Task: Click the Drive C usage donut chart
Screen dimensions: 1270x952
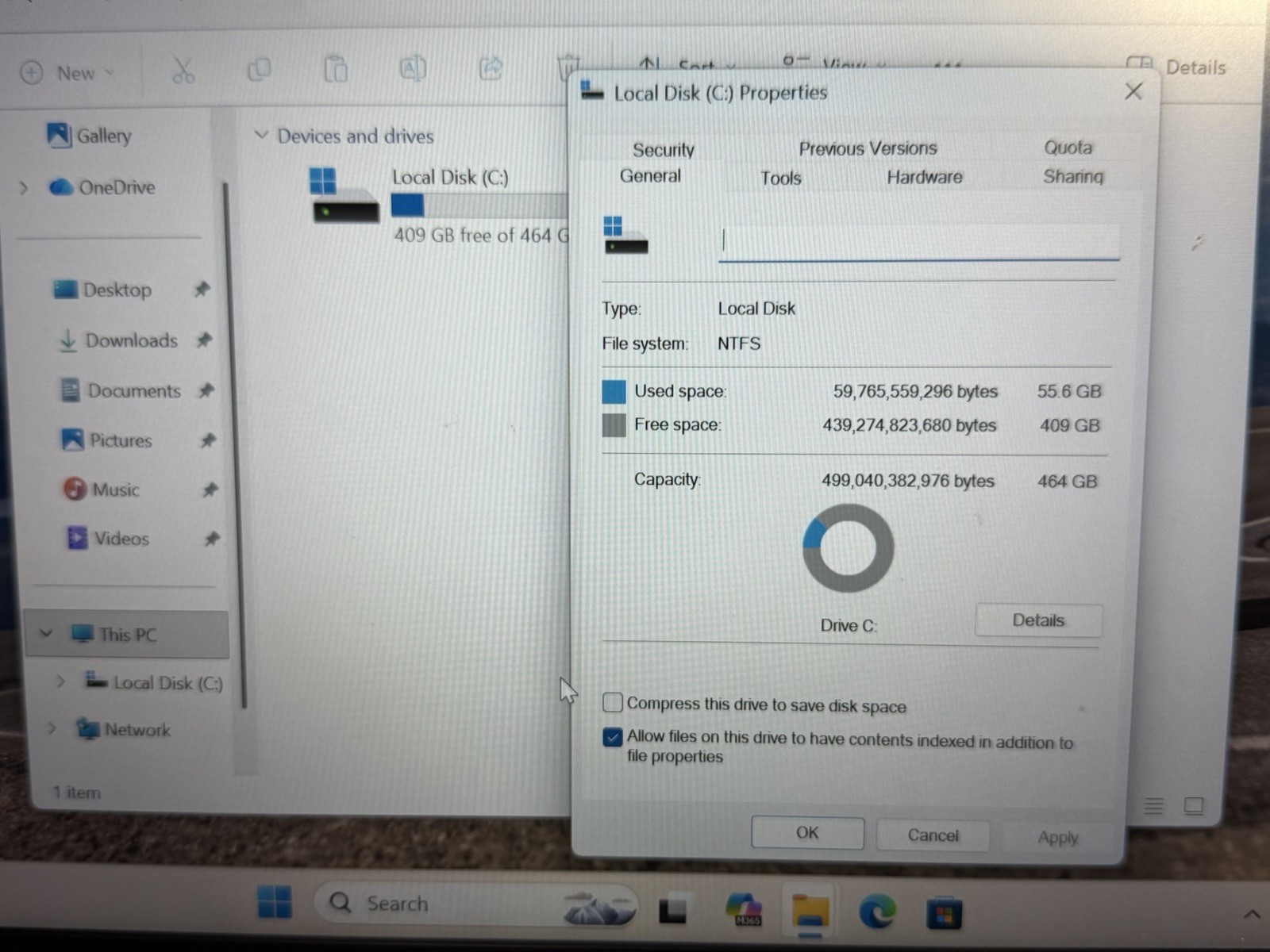Action: click(848, 548)
